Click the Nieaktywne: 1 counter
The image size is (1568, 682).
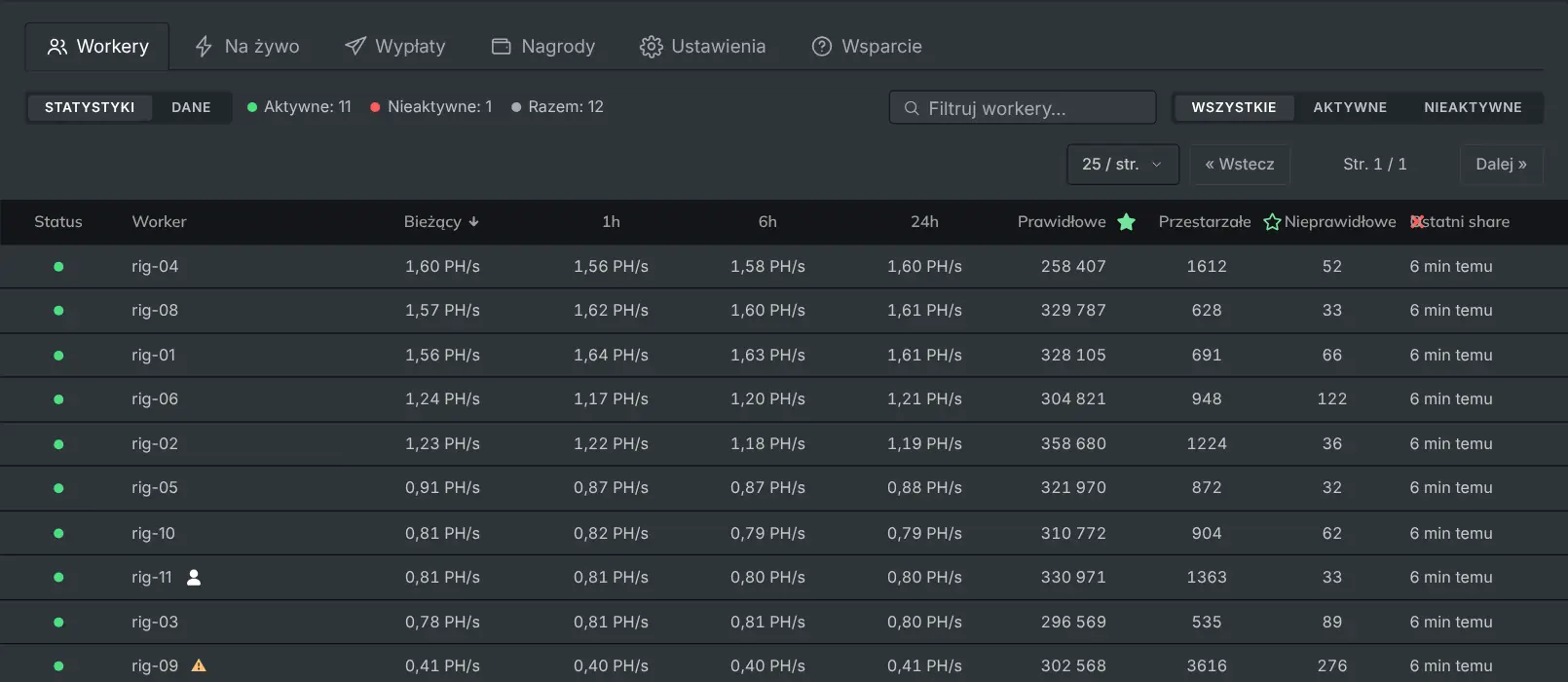click(x=431, y=107)
